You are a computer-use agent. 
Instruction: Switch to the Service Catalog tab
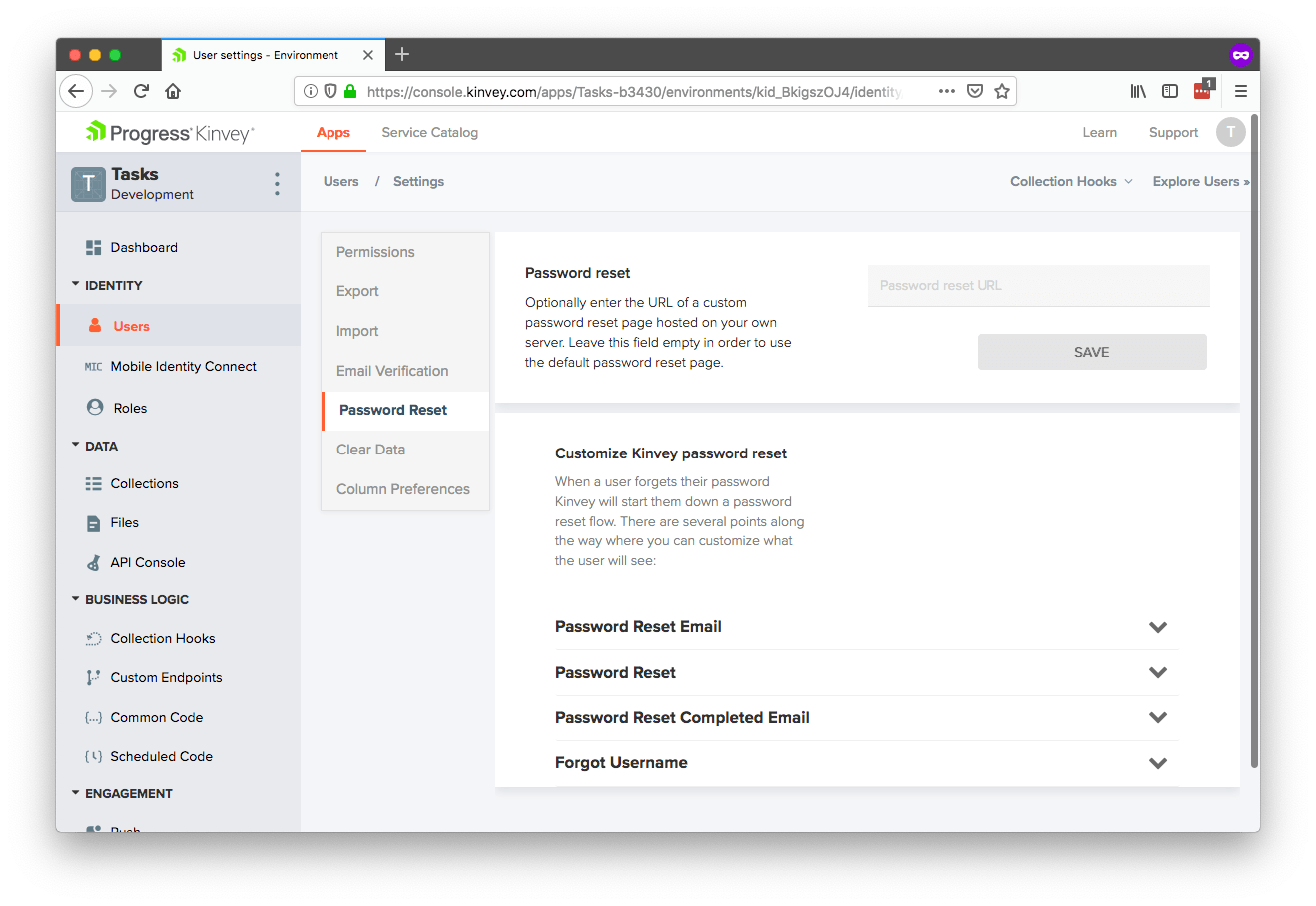tap(429, 132)
